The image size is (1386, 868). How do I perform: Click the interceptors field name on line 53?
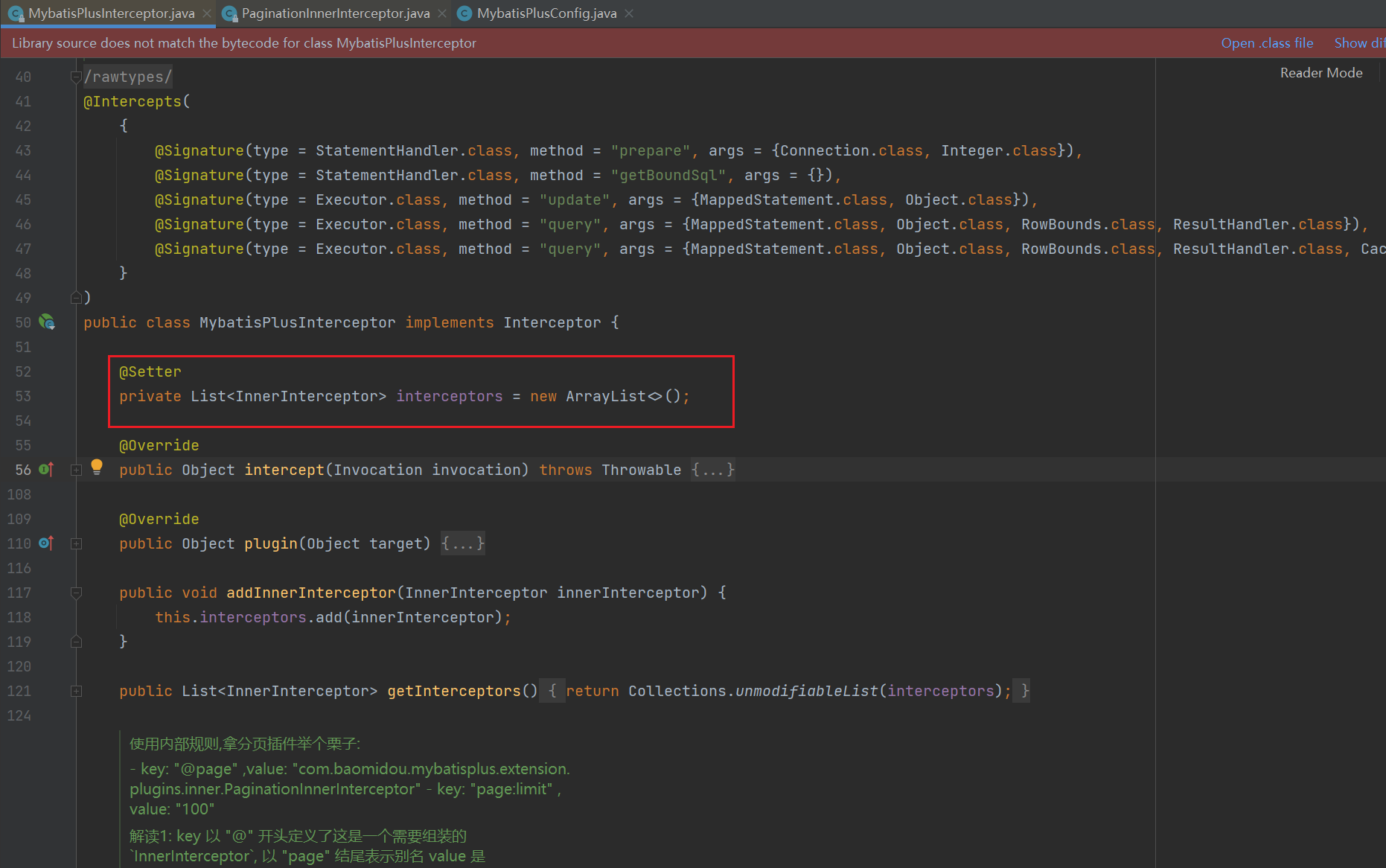pyautogui.click(x=449, y=396)
